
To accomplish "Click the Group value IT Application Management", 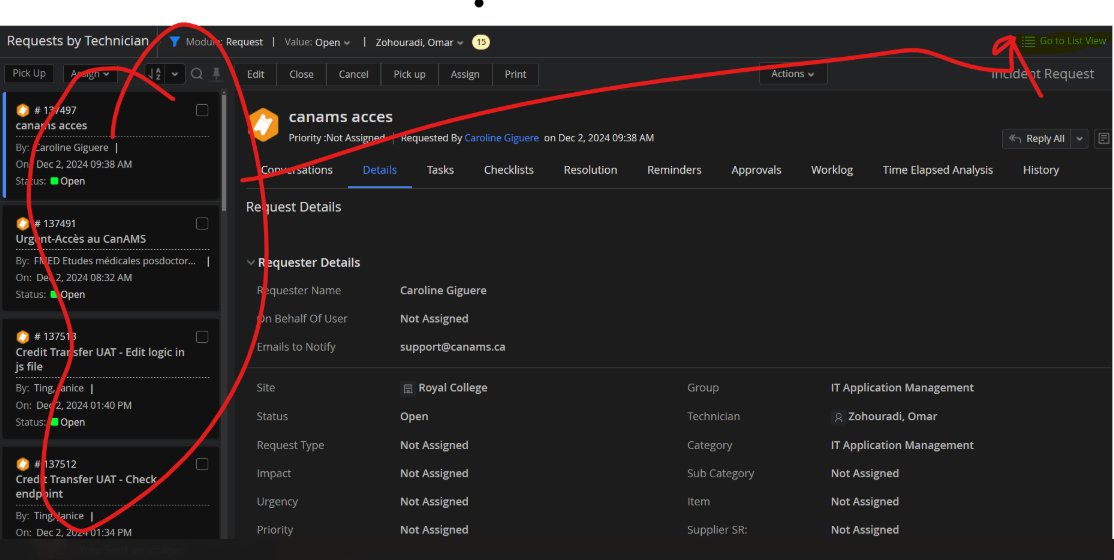I will tap(902, 388).
